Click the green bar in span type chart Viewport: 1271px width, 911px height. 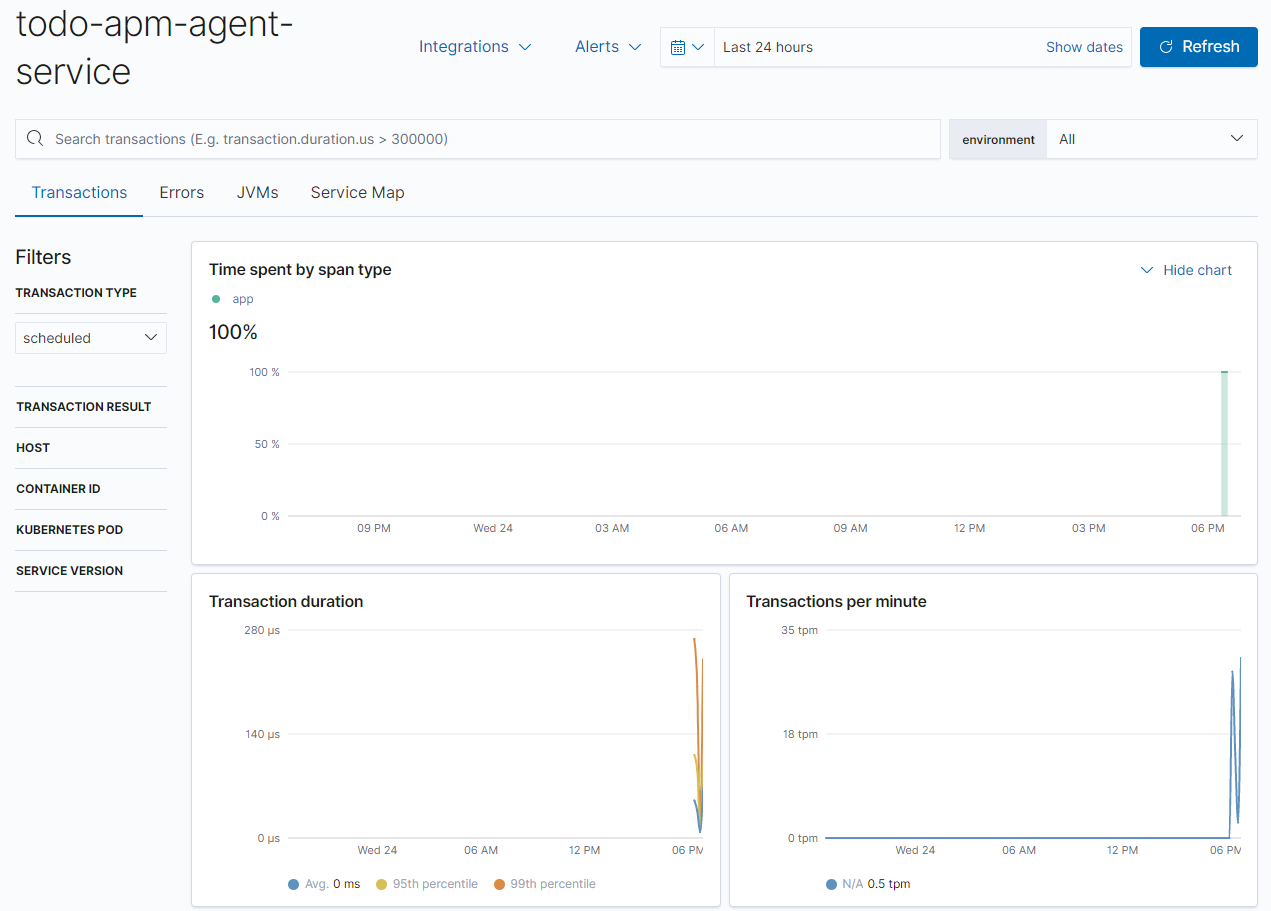[x=1224, y=443]
